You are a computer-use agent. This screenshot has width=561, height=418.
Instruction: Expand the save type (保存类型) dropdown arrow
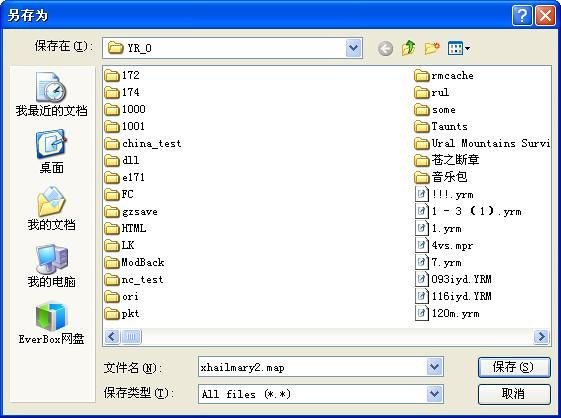[435, 394]
